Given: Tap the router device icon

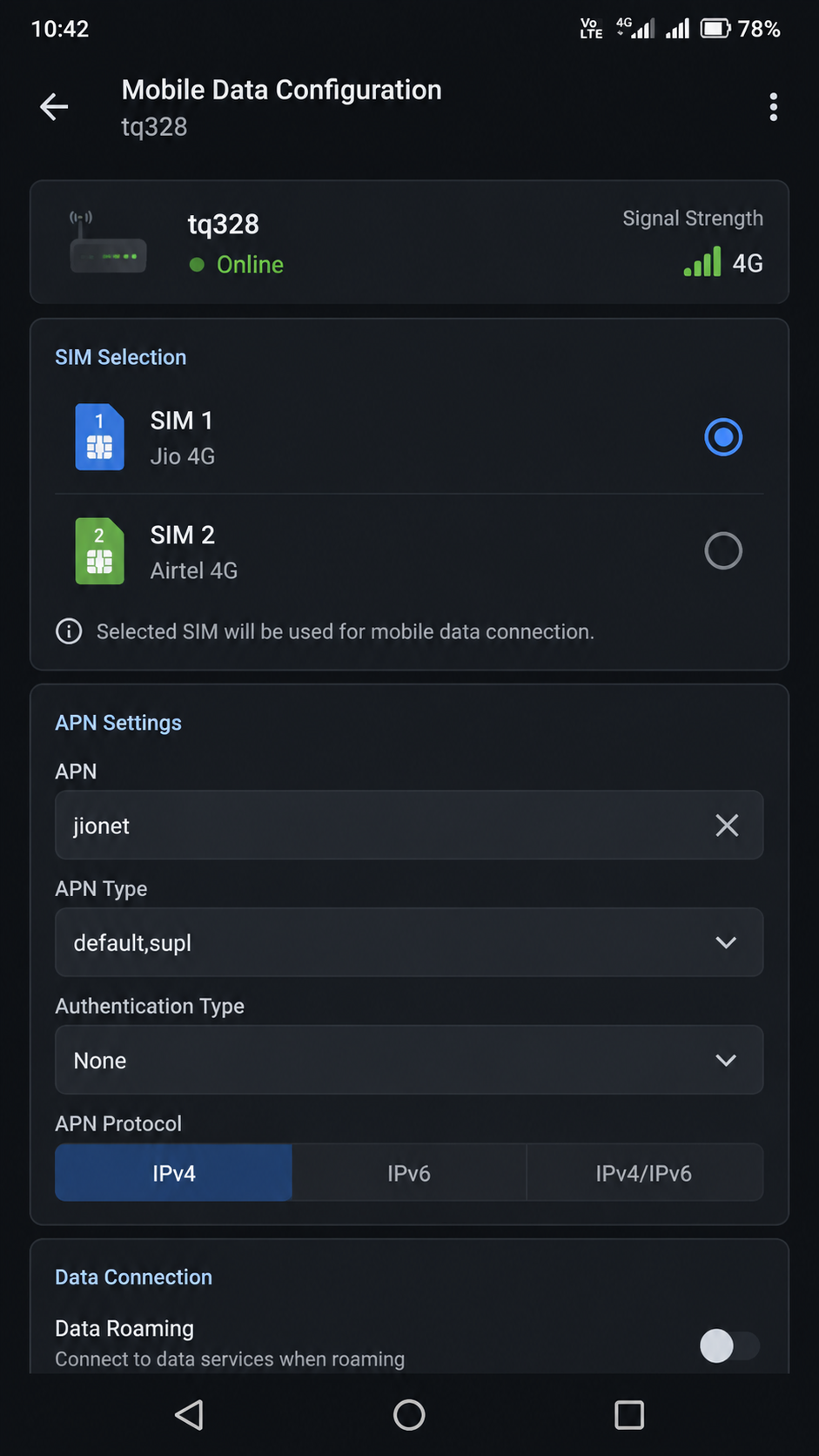Looking at the screenshot, I should pos(108,243).
